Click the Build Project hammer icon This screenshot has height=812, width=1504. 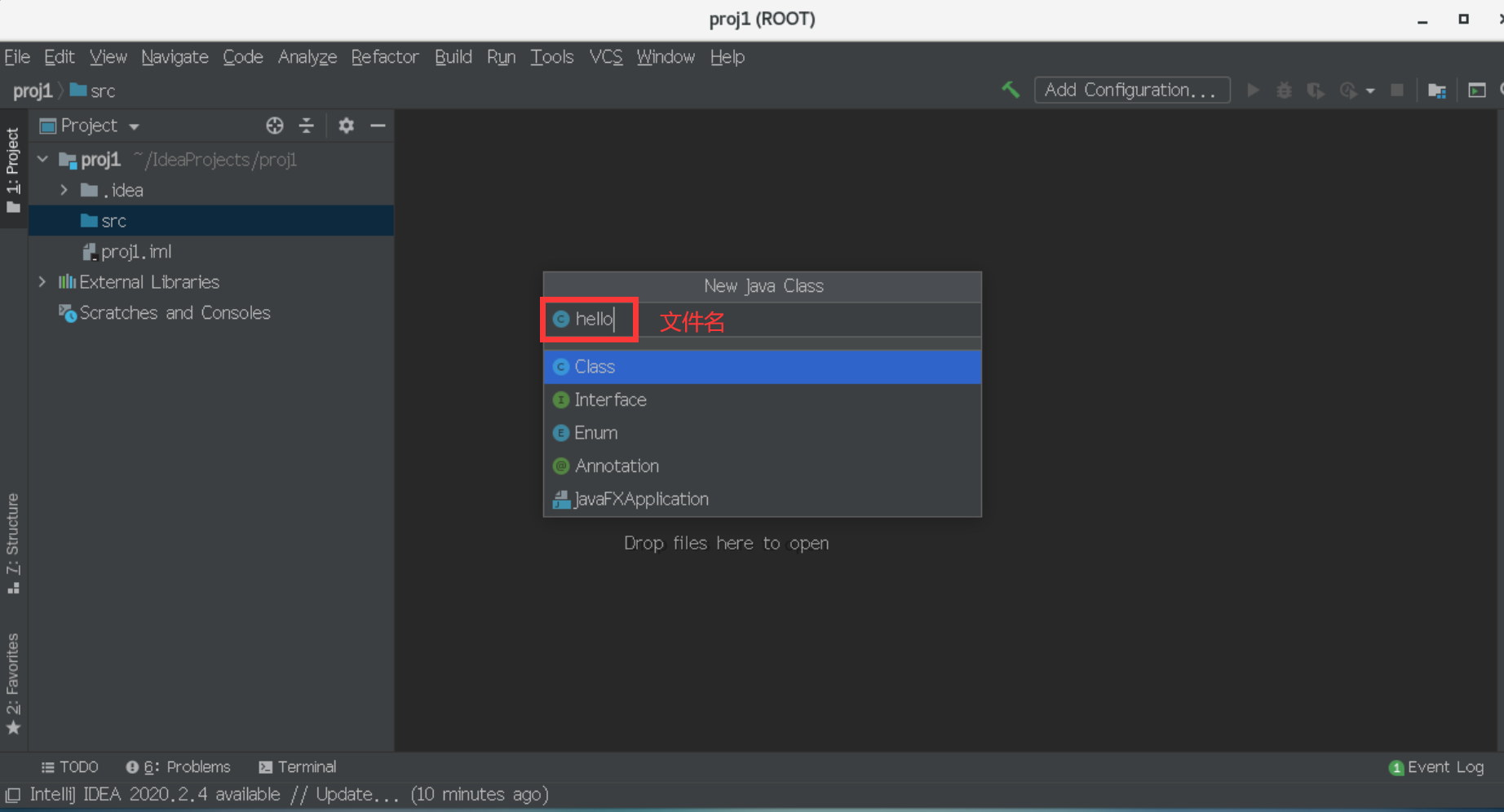point(1011,90)
